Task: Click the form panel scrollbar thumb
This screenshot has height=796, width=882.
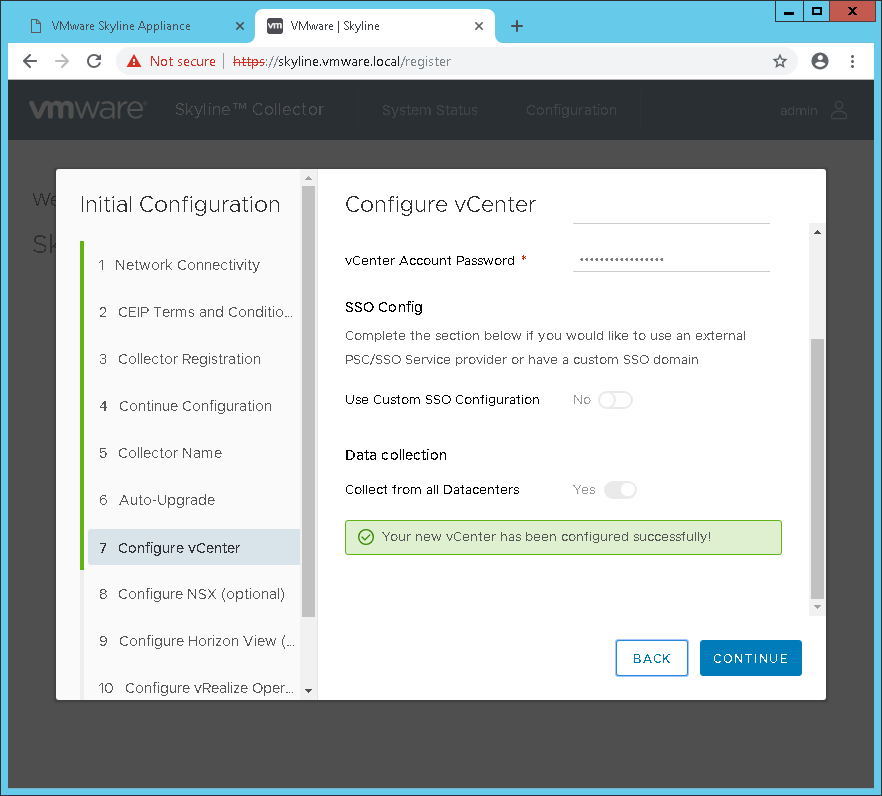Action: pos(817,468)
